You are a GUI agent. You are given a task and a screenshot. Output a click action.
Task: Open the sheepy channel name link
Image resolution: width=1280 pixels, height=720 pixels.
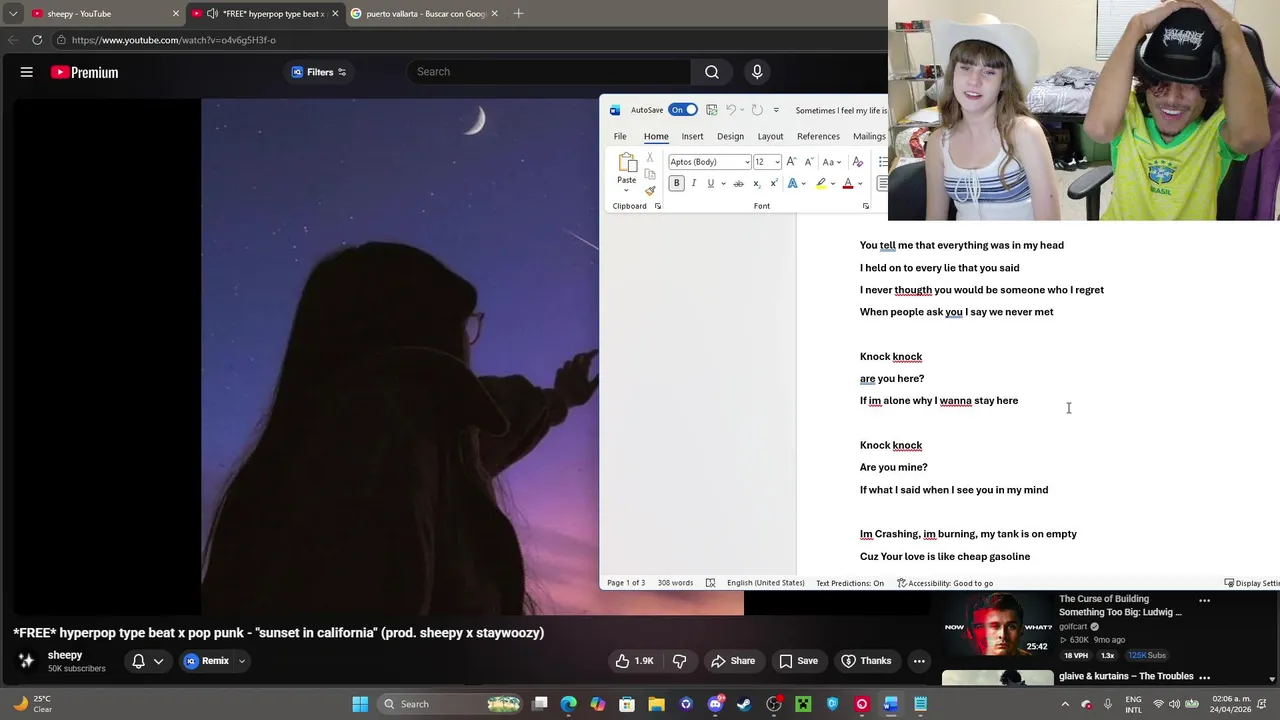coord(65,655)
